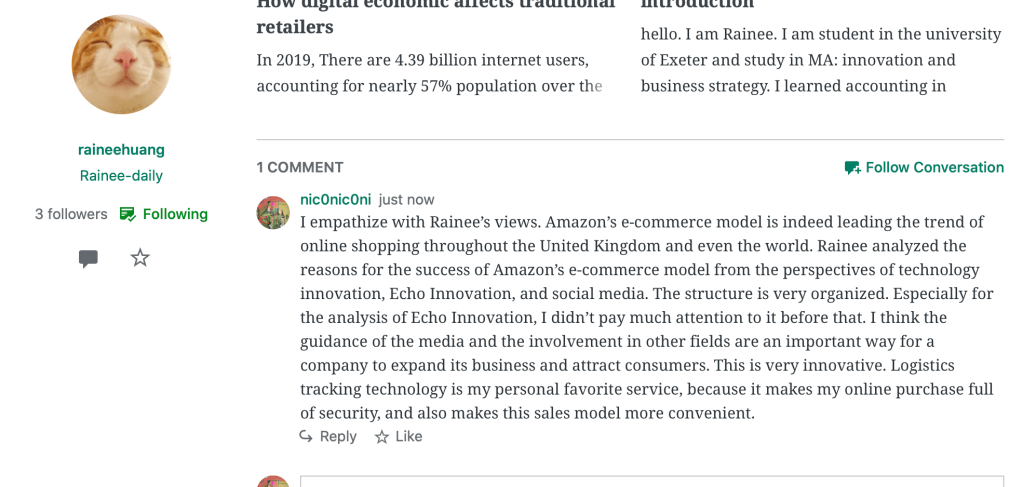Screen dimensions: 1023x487
Task: Click the partially visible avatar beside the comment box
Action: coord(273,481)
